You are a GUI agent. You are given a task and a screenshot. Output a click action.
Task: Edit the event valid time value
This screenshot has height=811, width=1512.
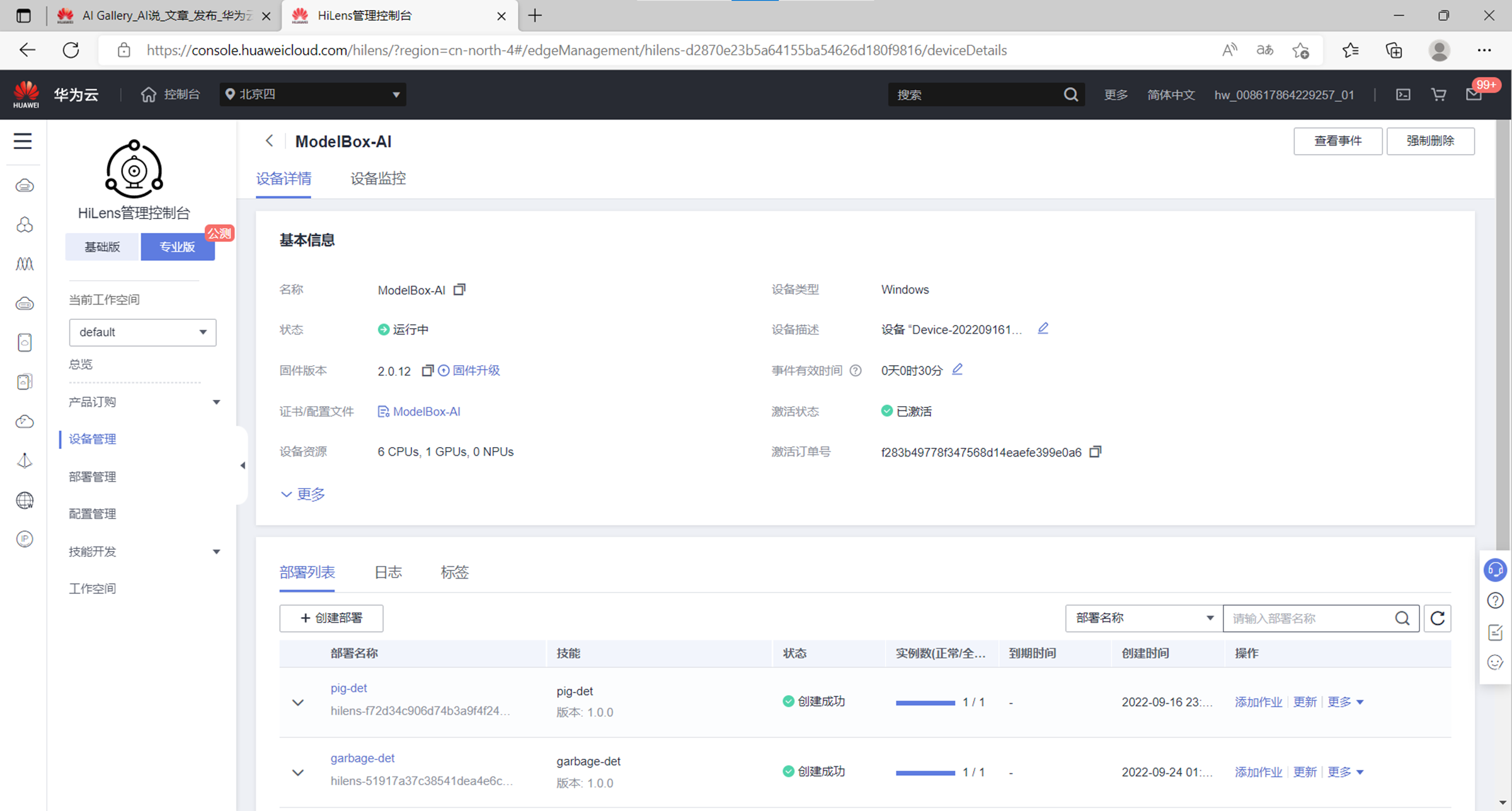point(957,370)
